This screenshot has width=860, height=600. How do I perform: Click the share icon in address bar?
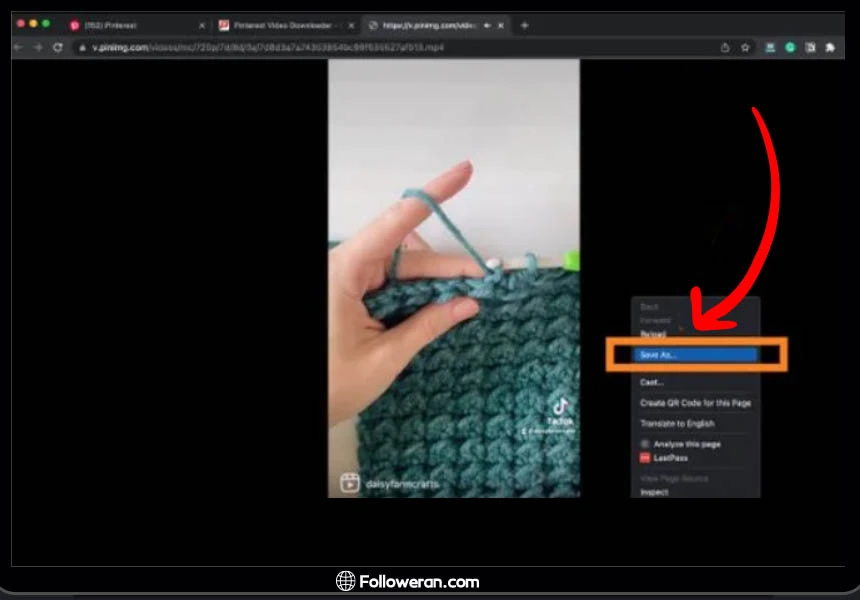(x=724, y=47)
